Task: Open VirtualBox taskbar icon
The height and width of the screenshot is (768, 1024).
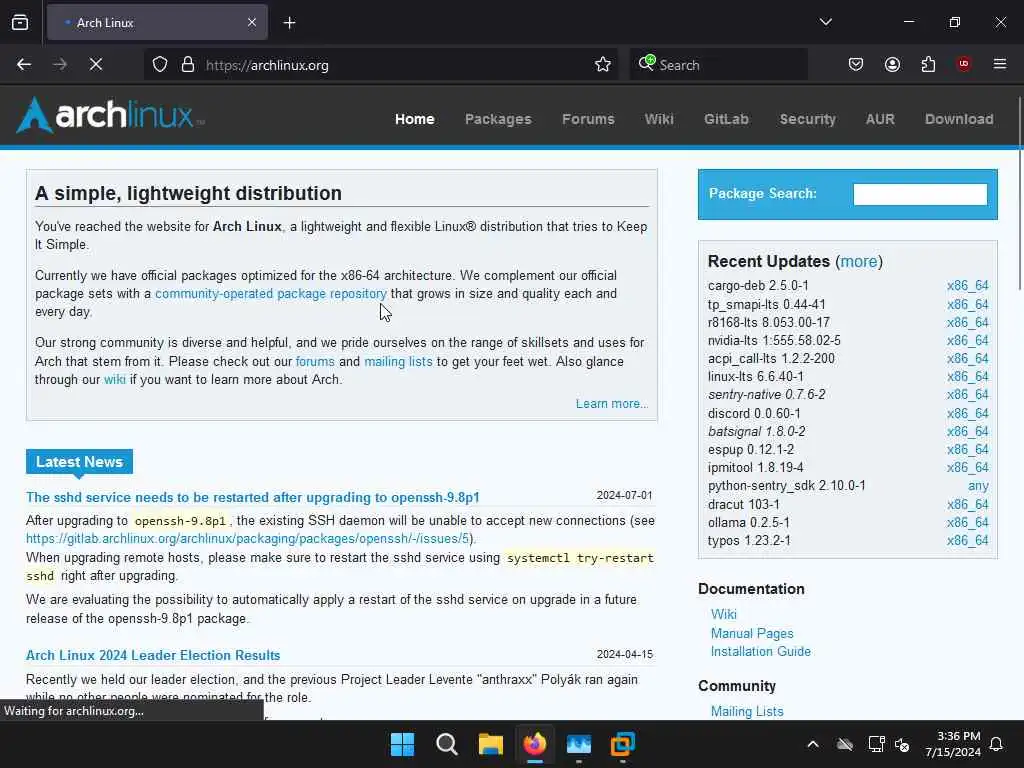Action: (623, 744)
